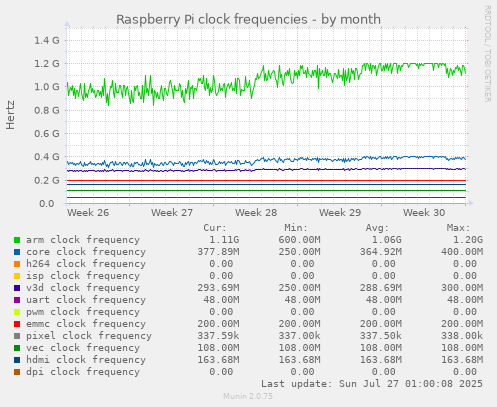The image size is (497, 407).
Task: Select the 'emmc clock frequency' legend label
Action: [86, 324]
